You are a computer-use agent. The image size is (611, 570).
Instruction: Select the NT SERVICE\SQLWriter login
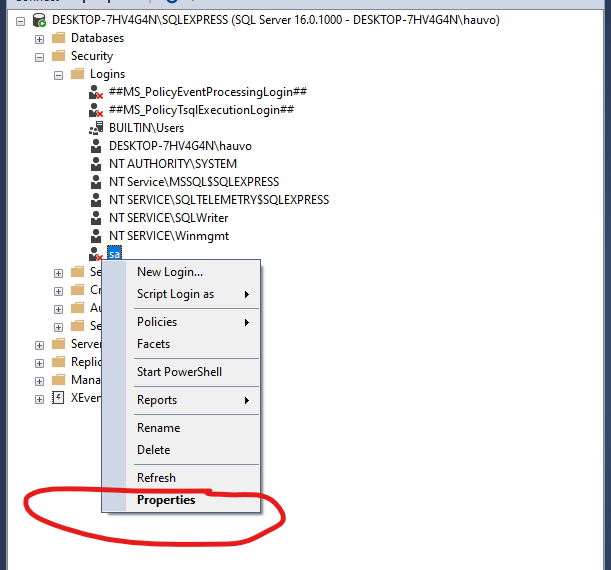[x=168, y=218]
